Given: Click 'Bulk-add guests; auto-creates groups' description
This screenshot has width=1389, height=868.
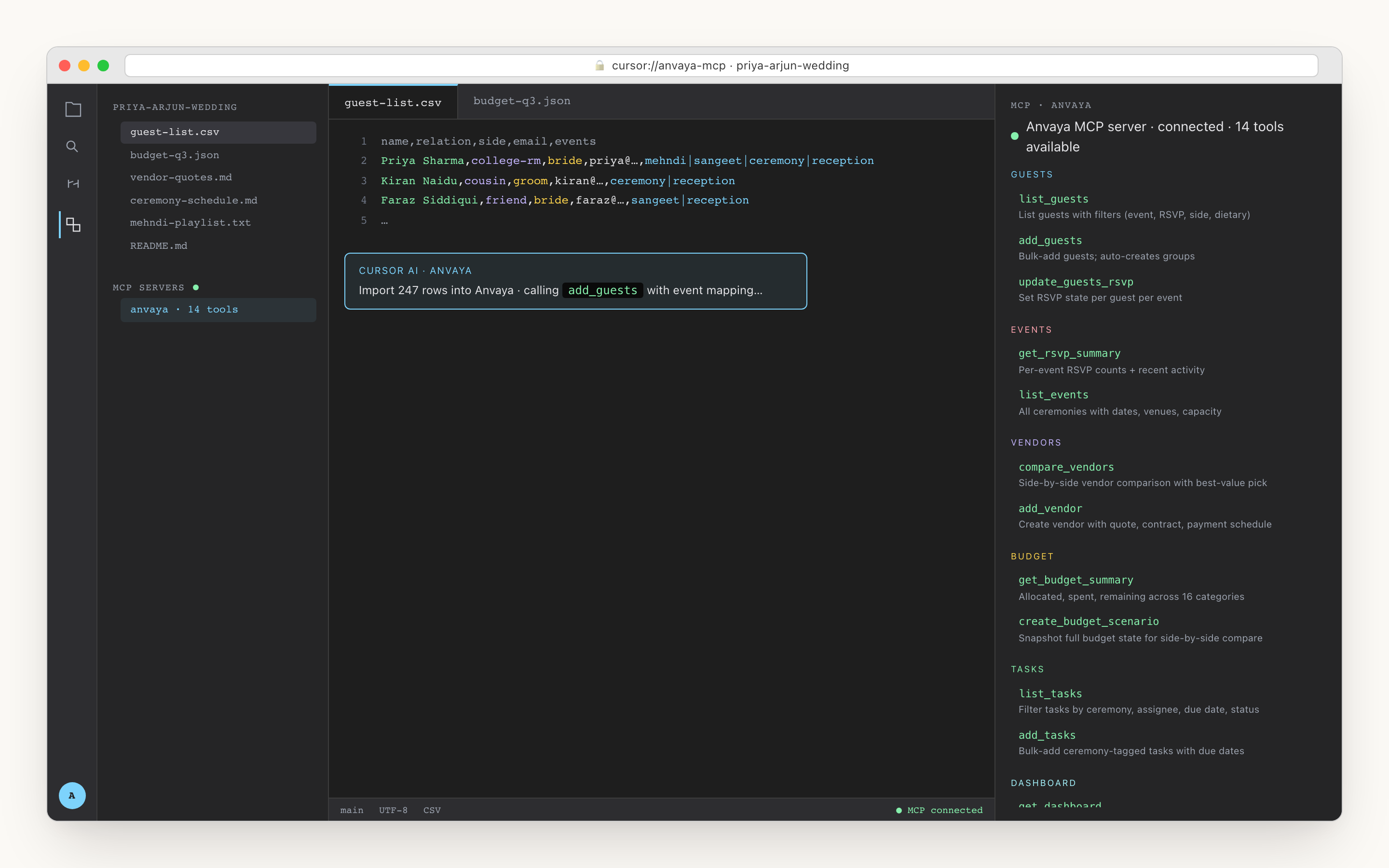Looking at the screenshot, I should [x=1106, y=256].
